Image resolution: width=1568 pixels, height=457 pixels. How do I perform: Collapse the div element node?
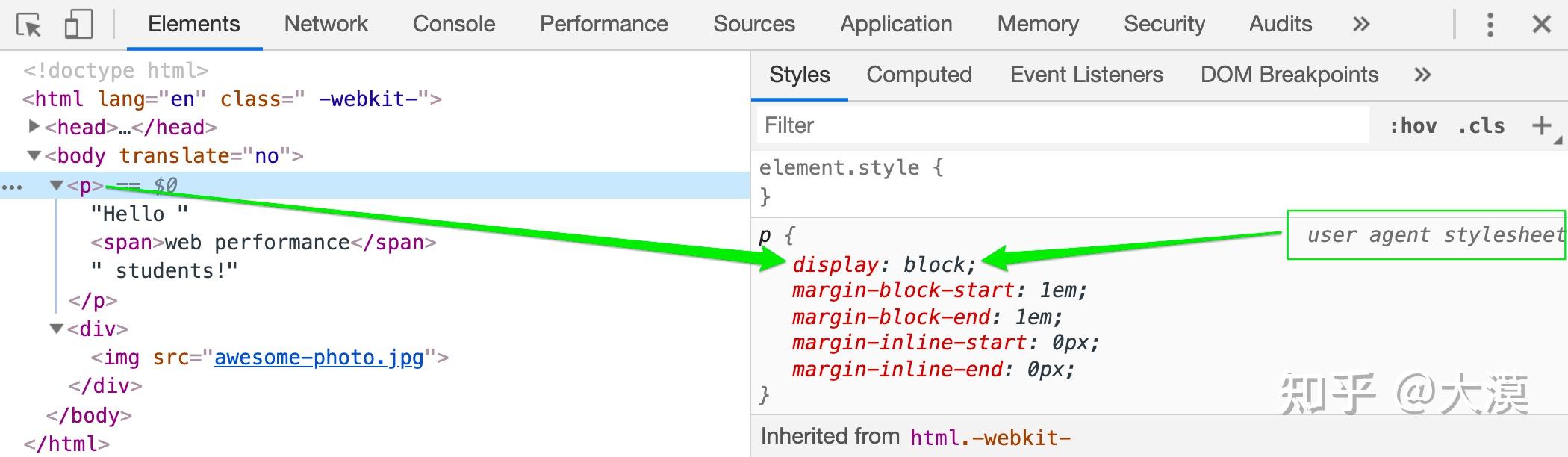(x=56, y=329)
